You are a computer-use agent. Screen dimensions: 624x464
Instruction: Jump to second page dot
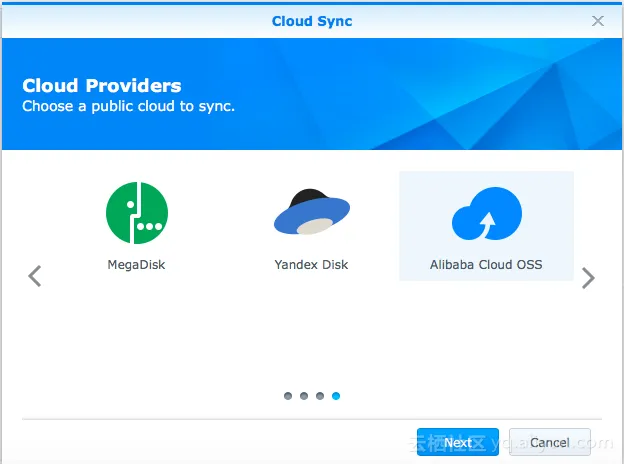(x=304, y=396)
